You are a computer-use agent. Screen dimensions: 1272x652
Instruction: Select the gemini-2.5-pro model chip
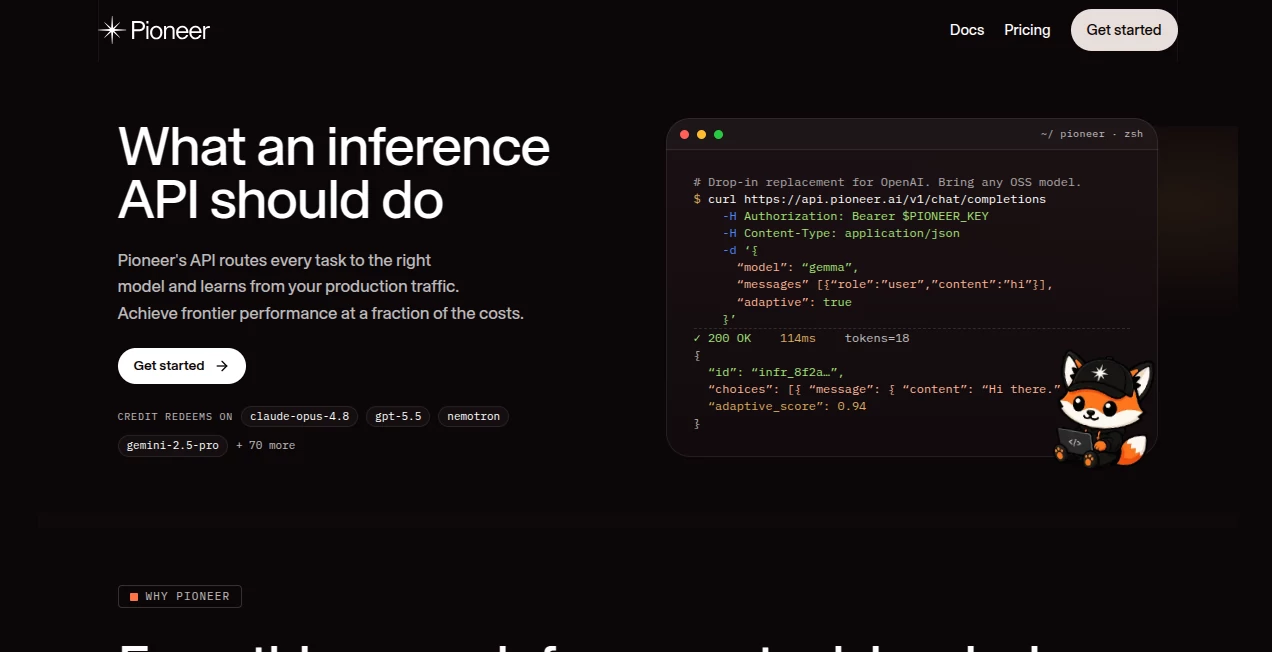(173, 445)
